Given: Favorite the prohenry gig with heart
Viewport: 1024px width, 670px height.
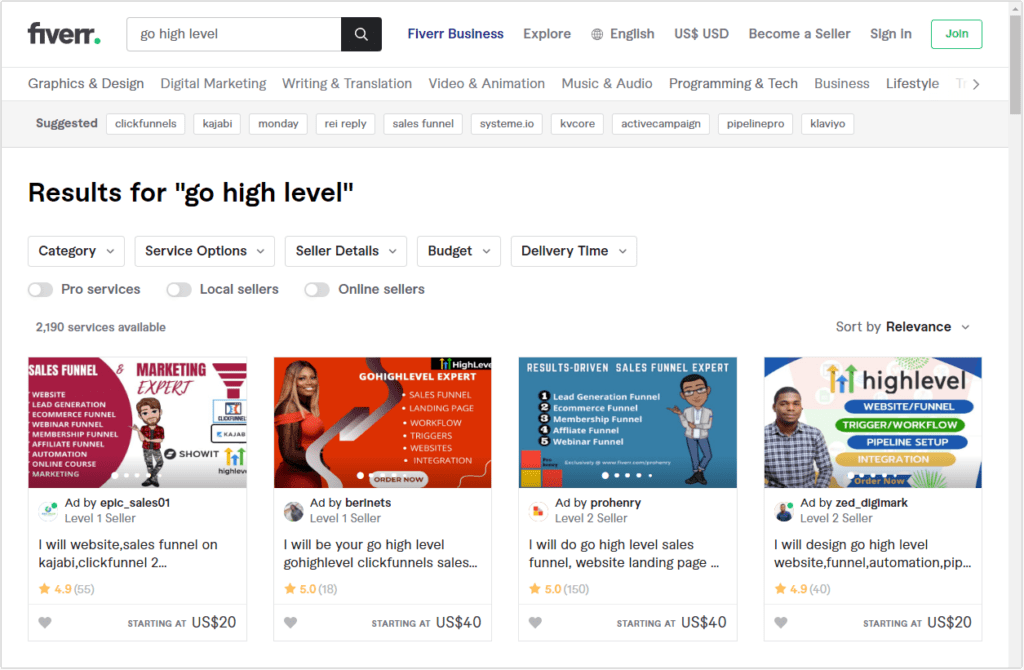Looking at the screenshot, I should tap(536, 622).
